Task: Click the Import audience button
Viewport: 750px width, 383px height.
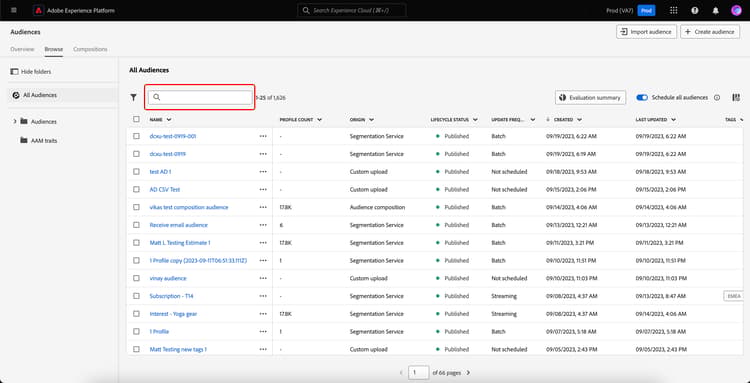Action: 646,32
